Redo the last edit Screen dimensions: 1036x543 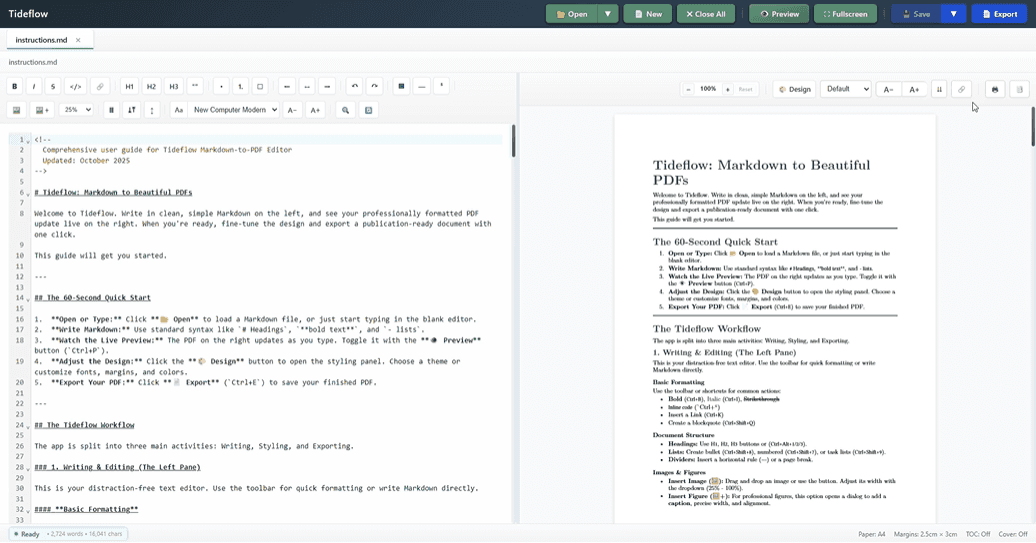coord(375,87)
